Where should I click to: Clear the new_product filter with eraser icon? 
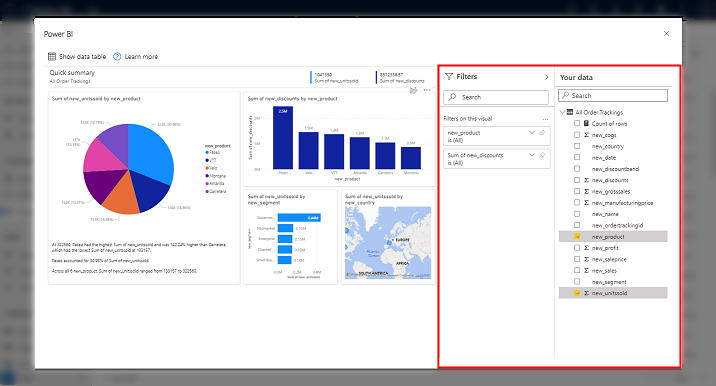pyautogui.click(x=542, y=132)
